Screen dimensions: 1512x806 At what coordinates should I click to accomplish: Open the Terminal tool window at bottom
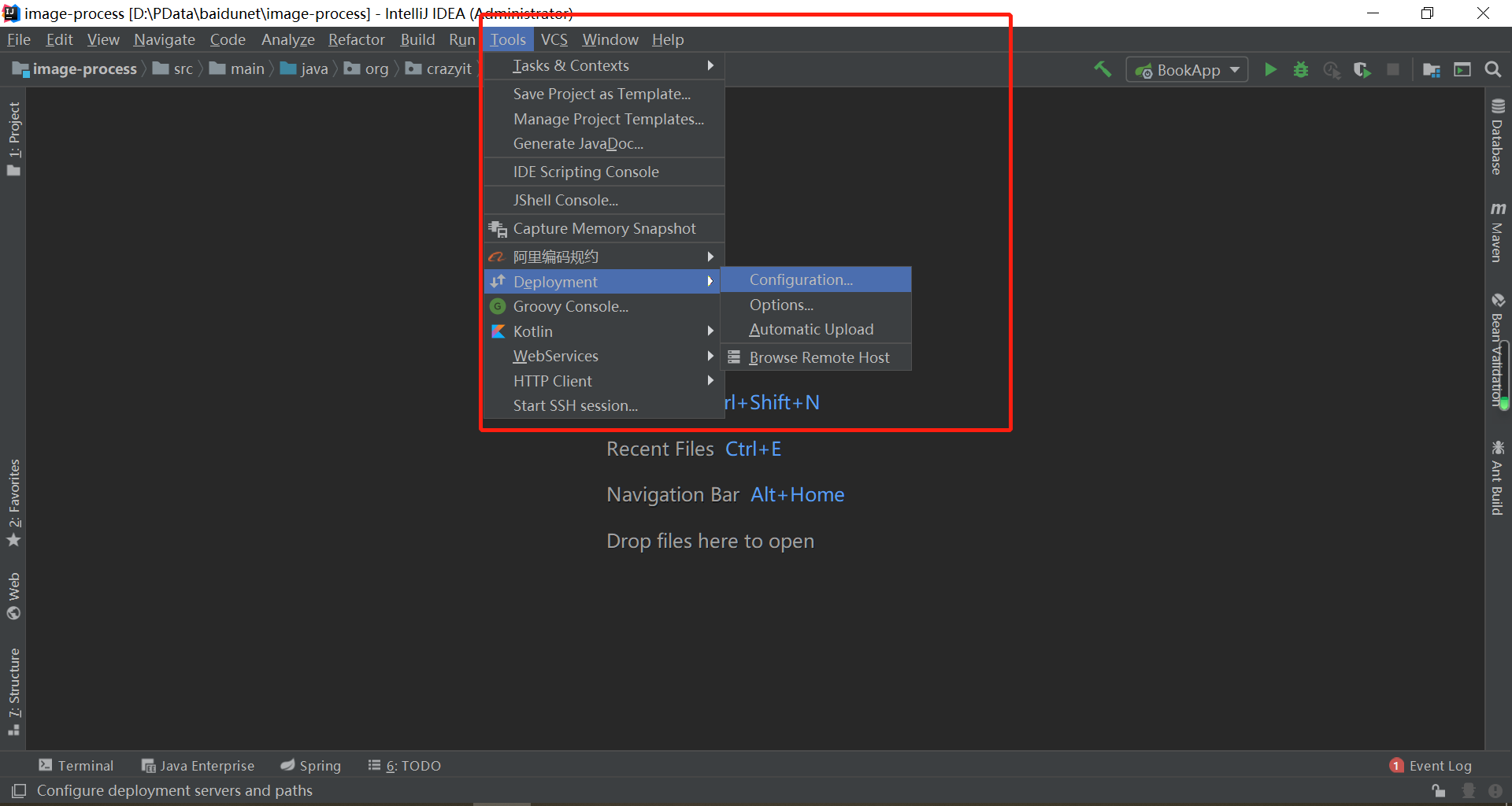[76, 765]
